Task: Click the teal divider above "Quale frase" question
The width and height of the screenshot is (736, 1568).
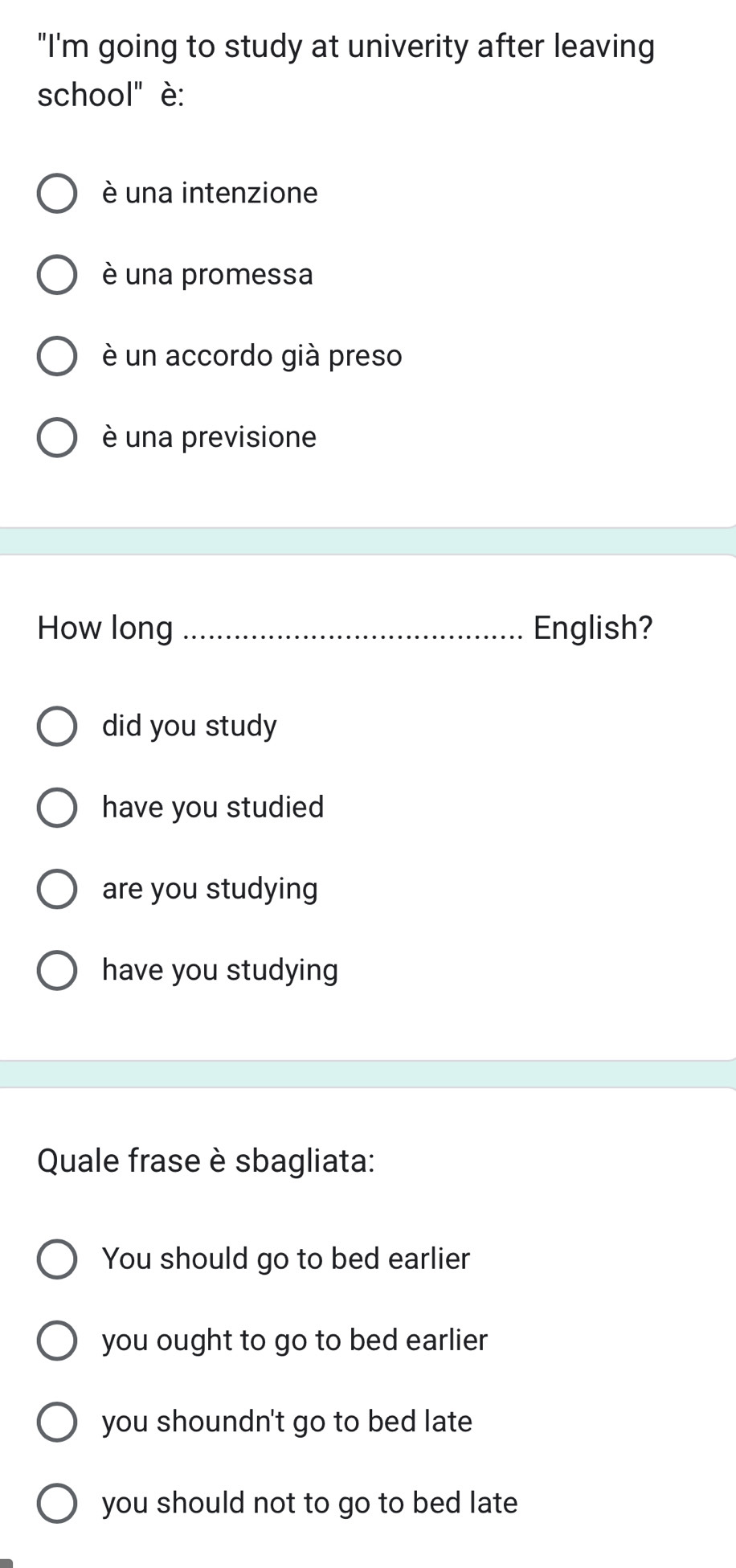Action: click(x=368, y=1074)
